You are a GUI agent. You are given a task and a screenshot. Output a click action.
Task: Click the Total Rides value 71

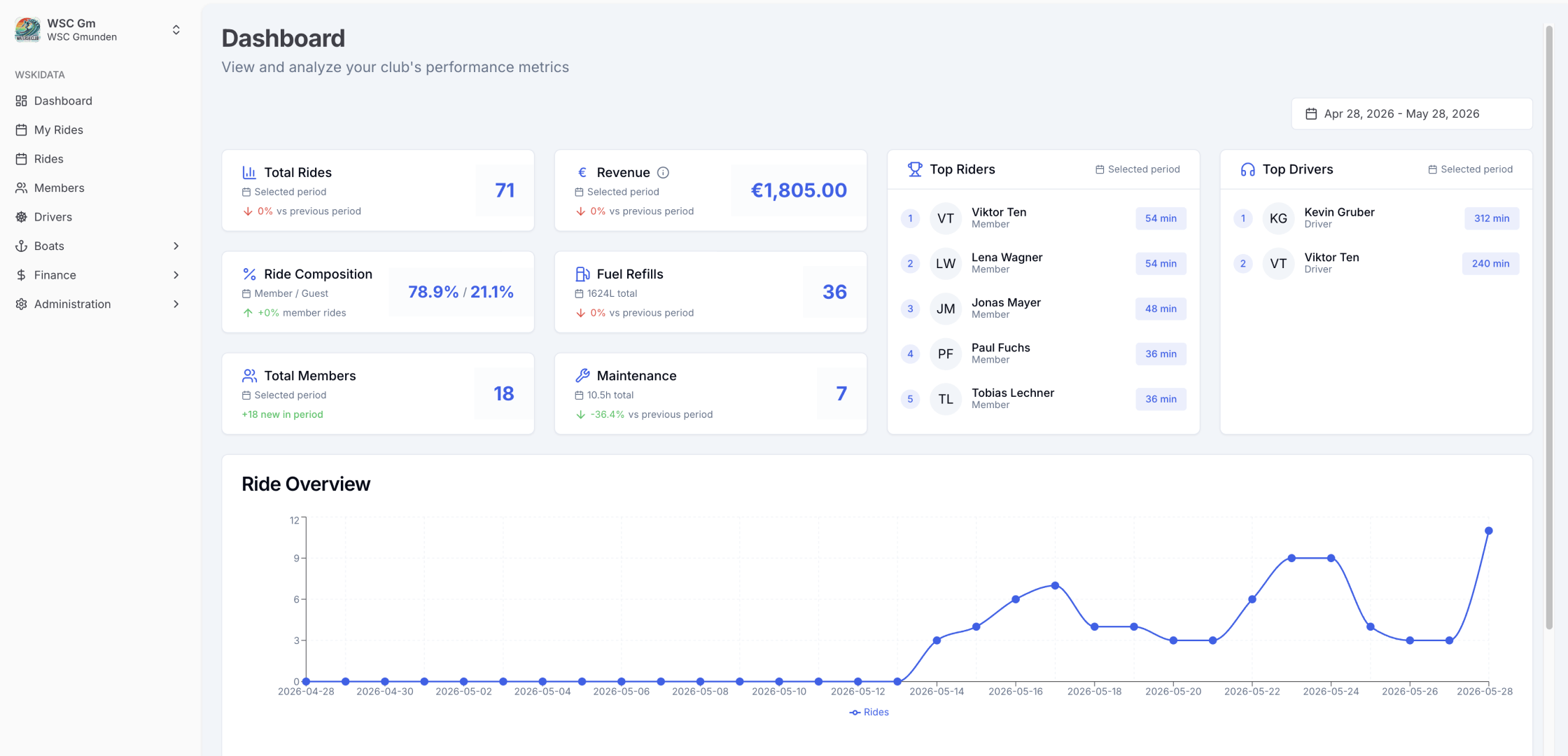click(505, 190)
